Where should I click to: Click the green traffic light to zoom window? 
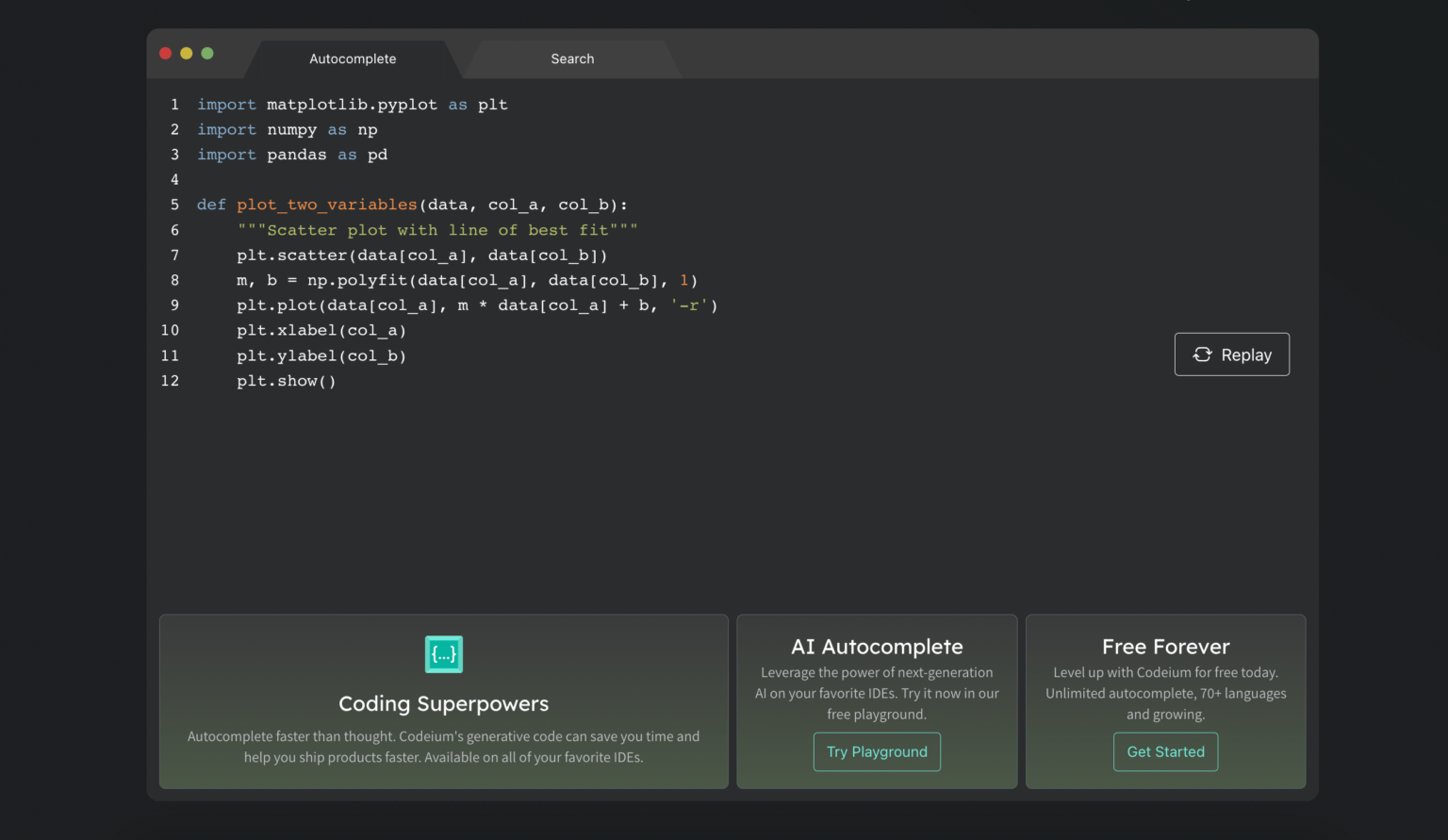point(206,53)
